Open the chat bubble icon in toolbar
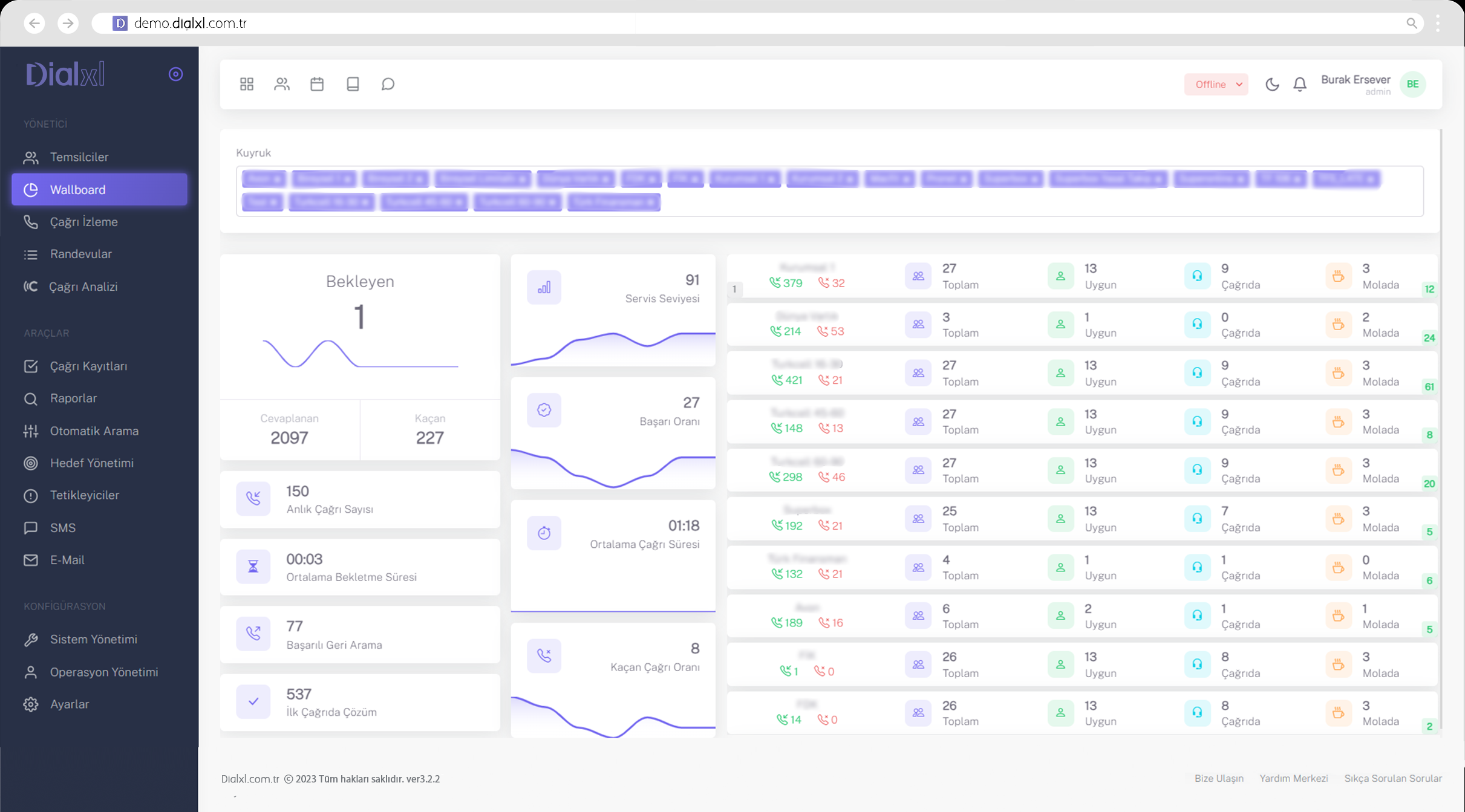The width and height of the screenshot is (1465, 812). (x=388, y=84)
